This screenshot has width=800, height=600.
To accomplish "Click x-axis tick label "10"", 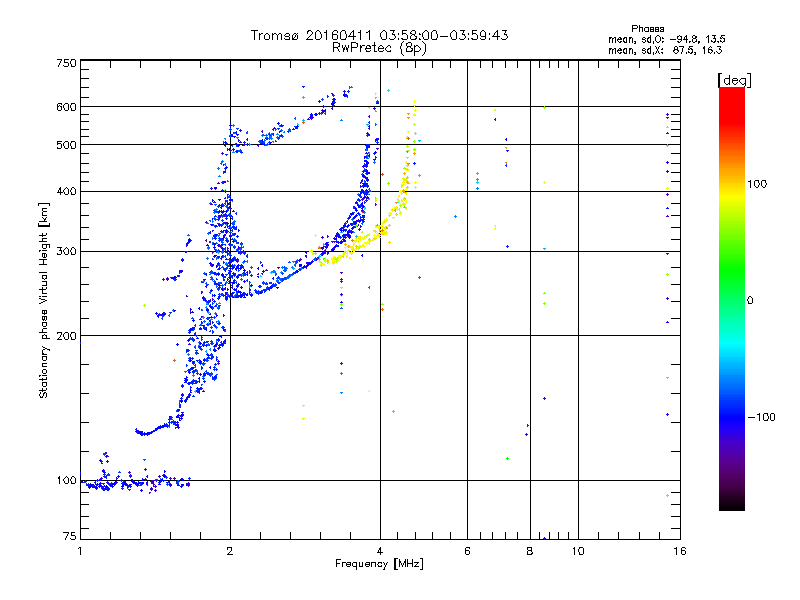I will (578, 551).
